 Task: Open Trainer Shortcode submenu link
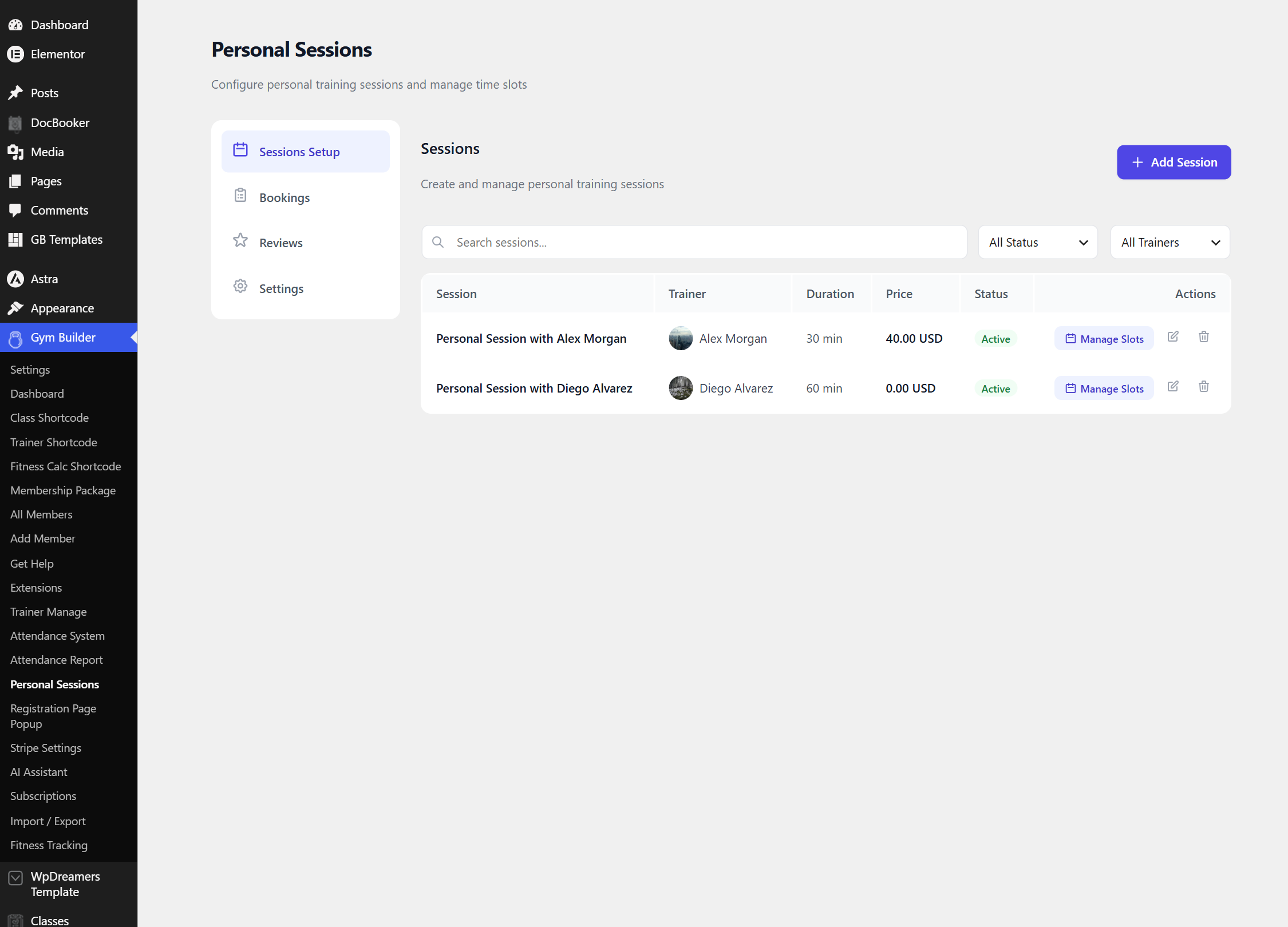point(54,442)
